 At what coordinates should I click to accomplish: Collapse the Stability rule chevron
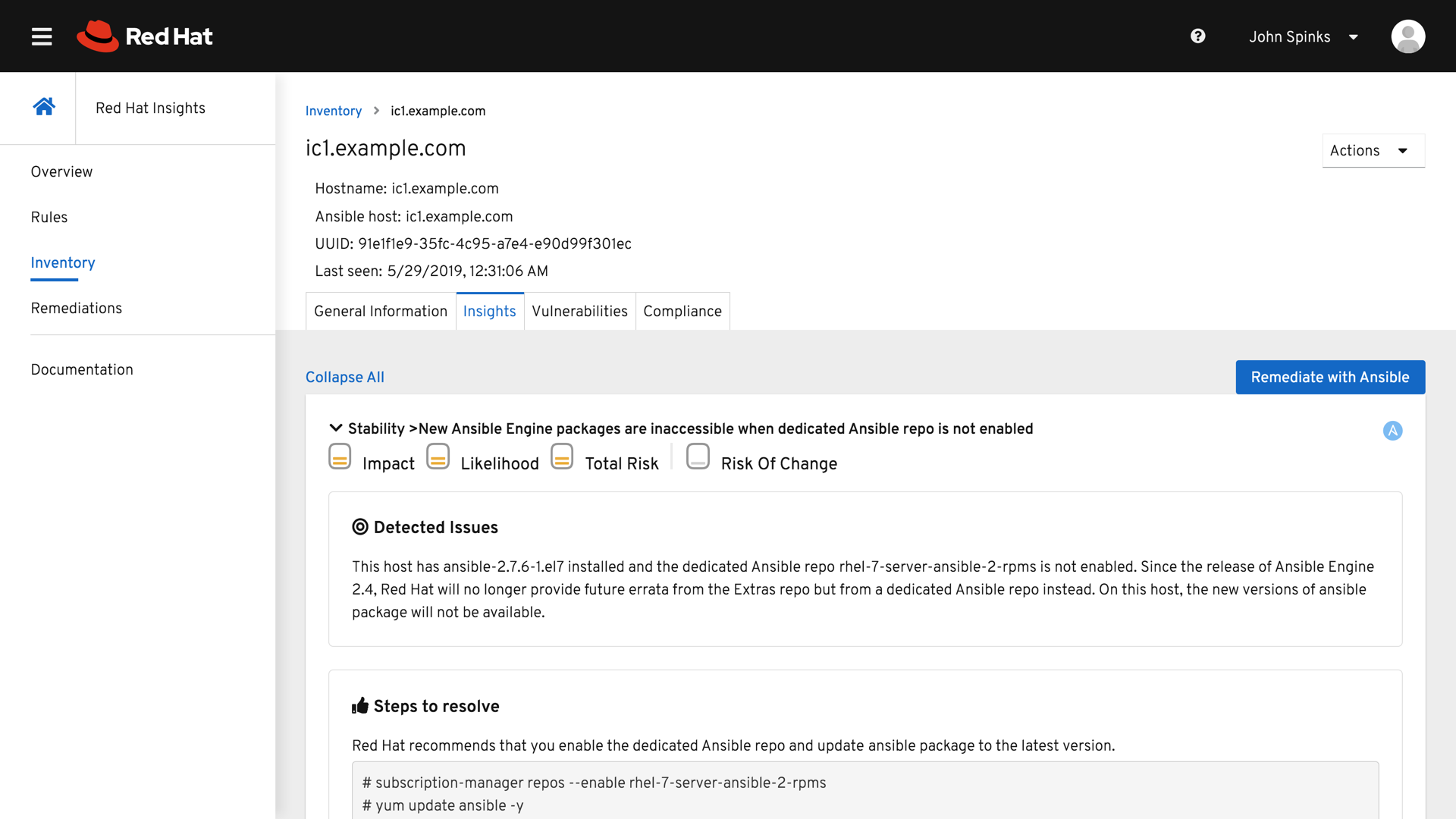[x=336, y=428]
